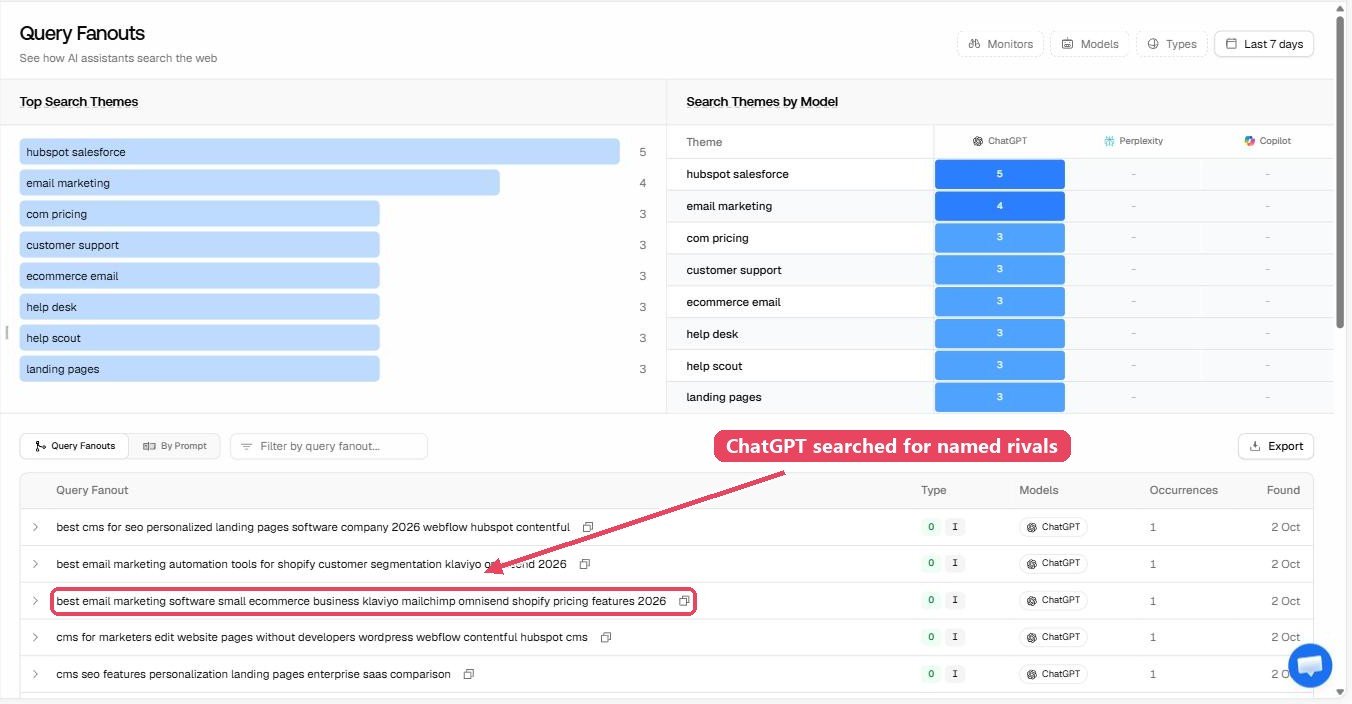
Task: Sort by the Occurrences column header
Action: click(x=1184, y=490)
